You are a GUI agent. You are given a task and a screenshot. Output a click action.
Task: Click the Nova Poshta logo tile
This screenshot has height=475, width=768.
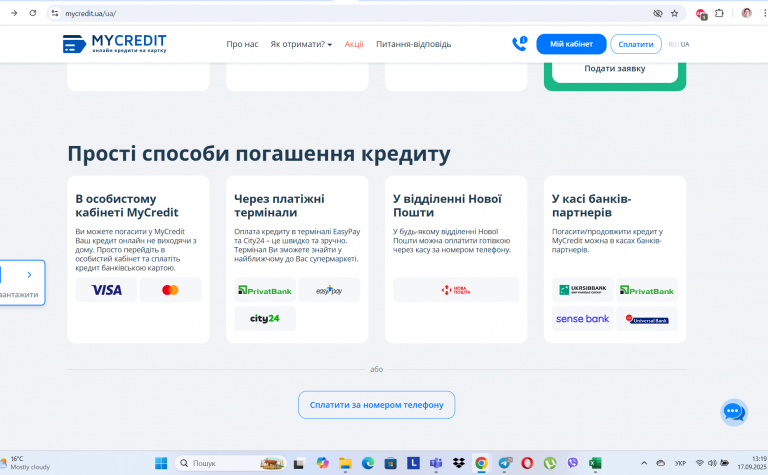[x=456, y=290]
